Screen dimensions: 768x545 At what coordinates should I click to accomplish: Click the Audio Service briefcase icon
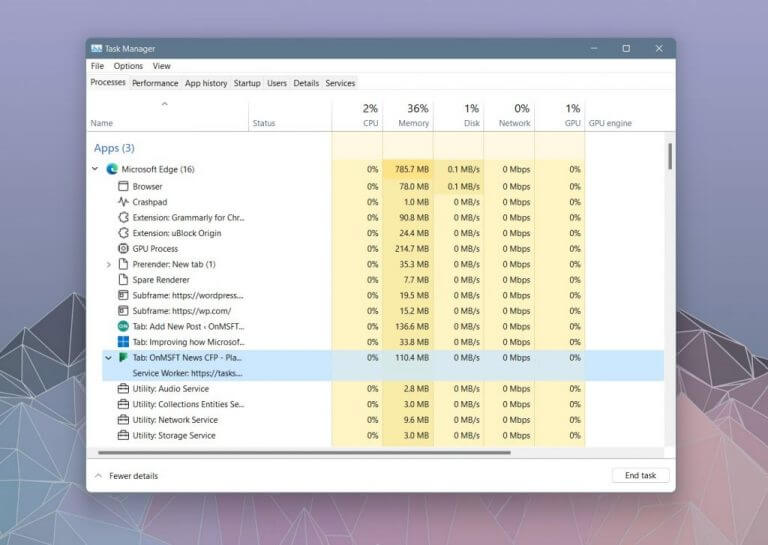[x=123, y=389]
